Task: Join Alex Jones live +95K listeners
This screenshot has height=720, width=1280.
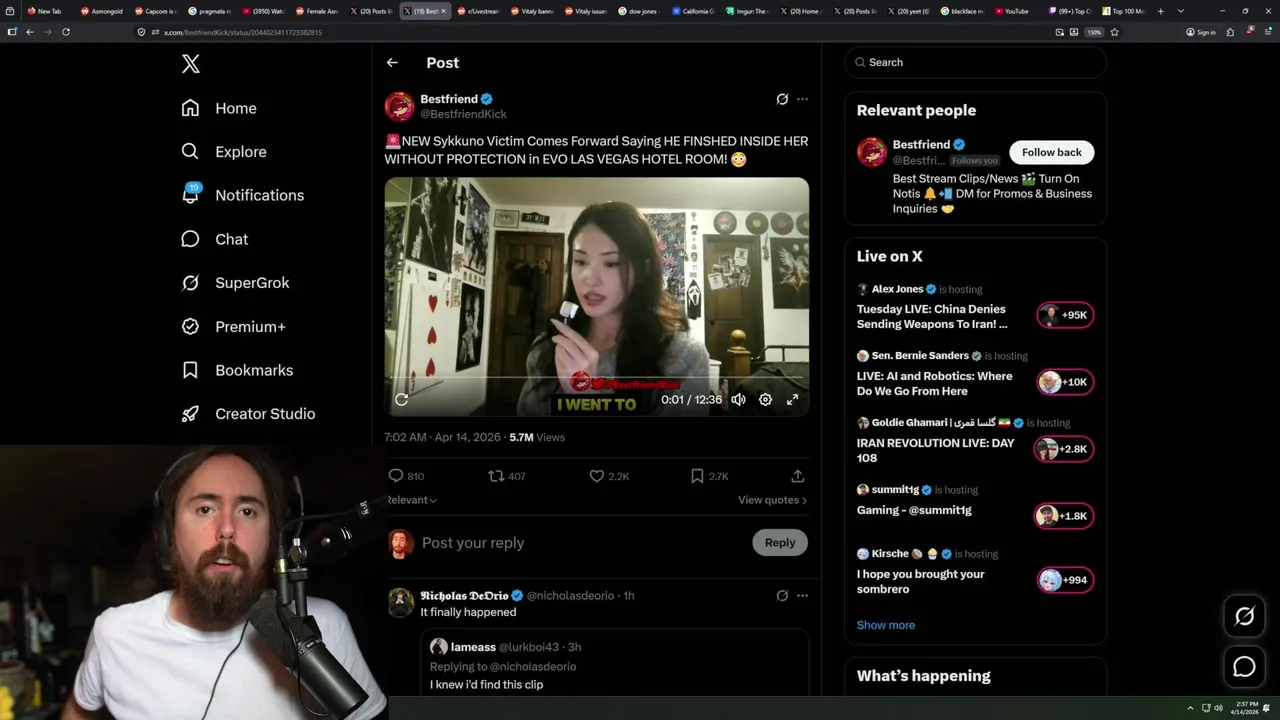Action: coord(1065,315)
